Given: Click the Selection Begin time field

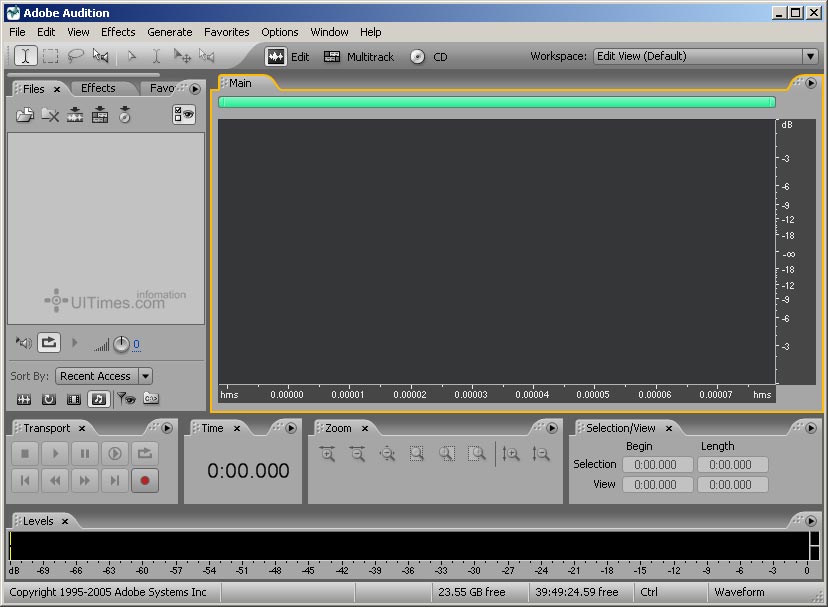Looking at the screenshot, I should (x=657, y=464).
